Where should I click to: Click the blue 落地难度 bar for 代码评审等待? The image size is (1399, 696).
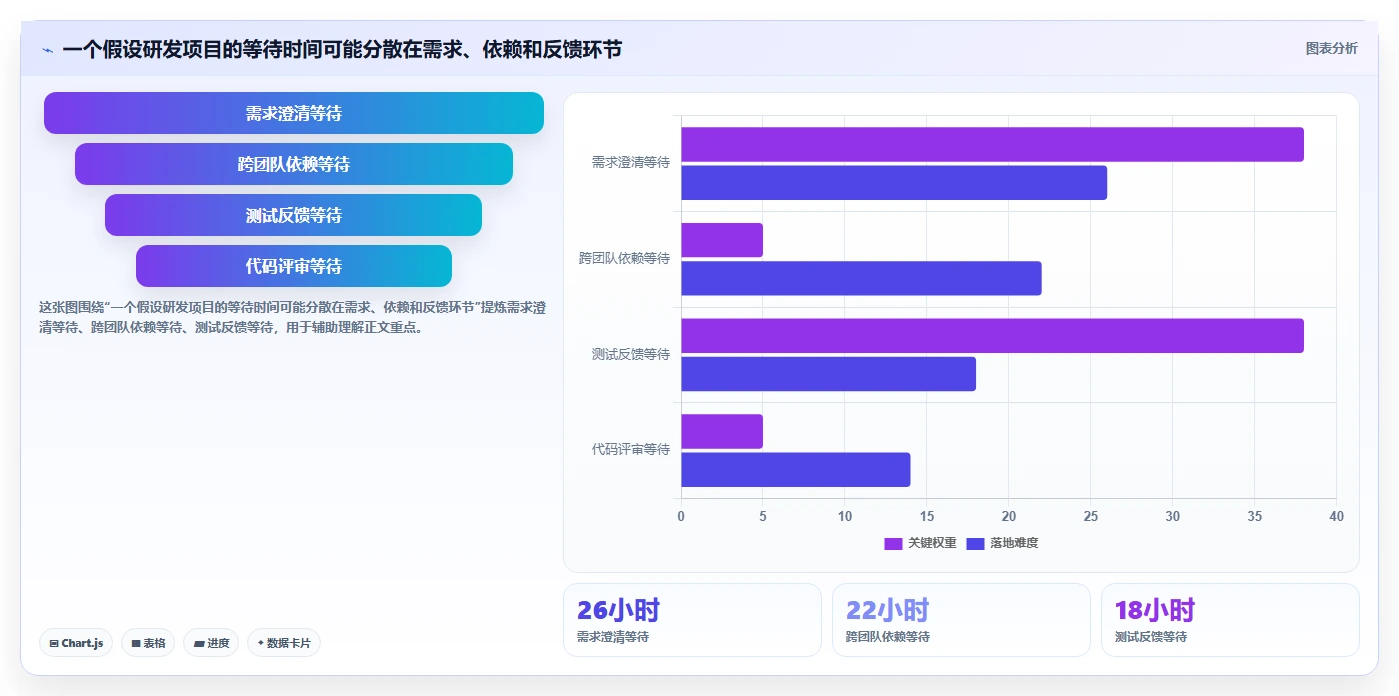[796, 469]
